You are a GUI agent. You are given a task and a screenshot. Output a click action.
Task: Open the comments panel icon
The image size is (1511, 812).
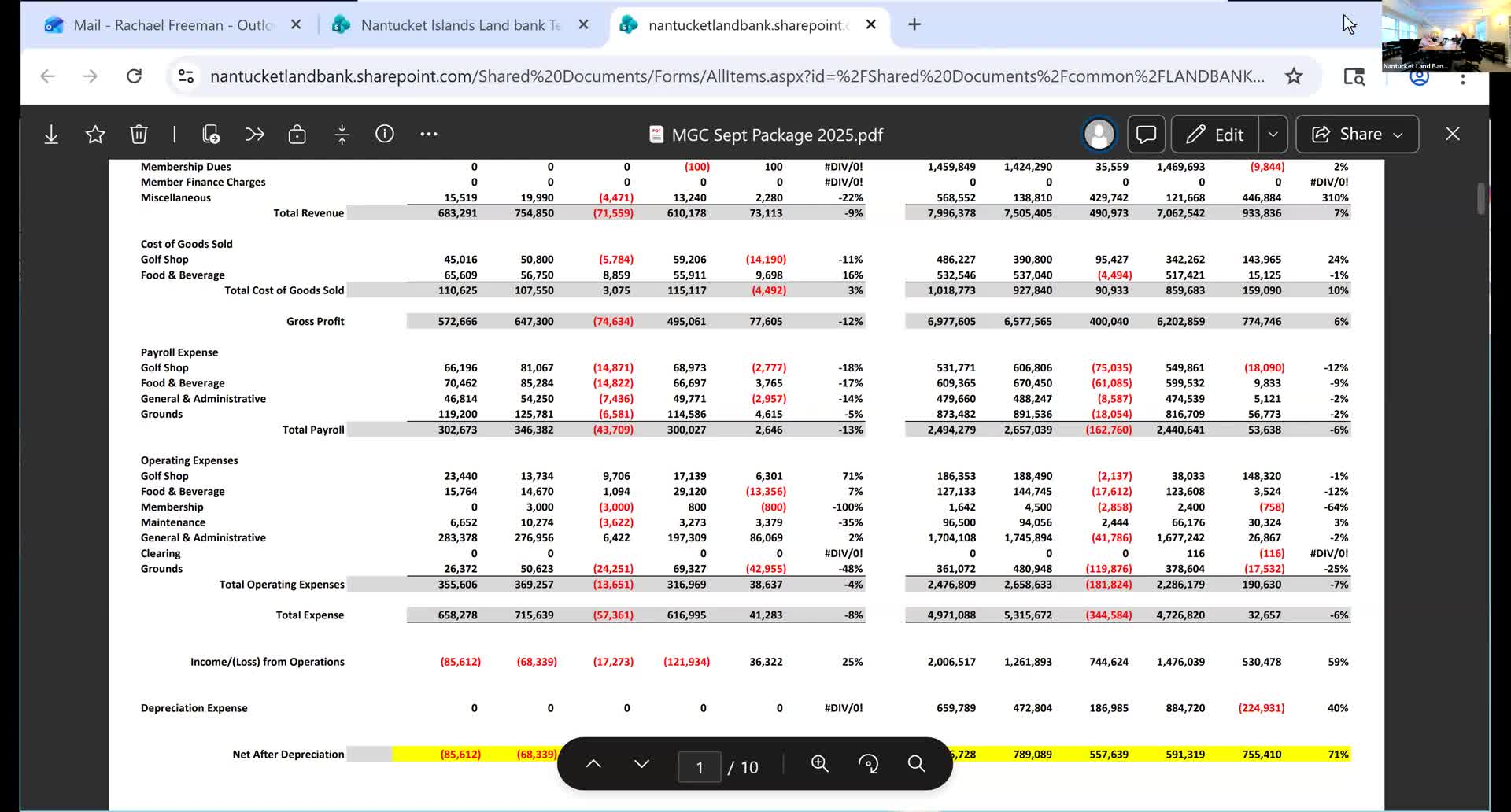point(1146,135)
